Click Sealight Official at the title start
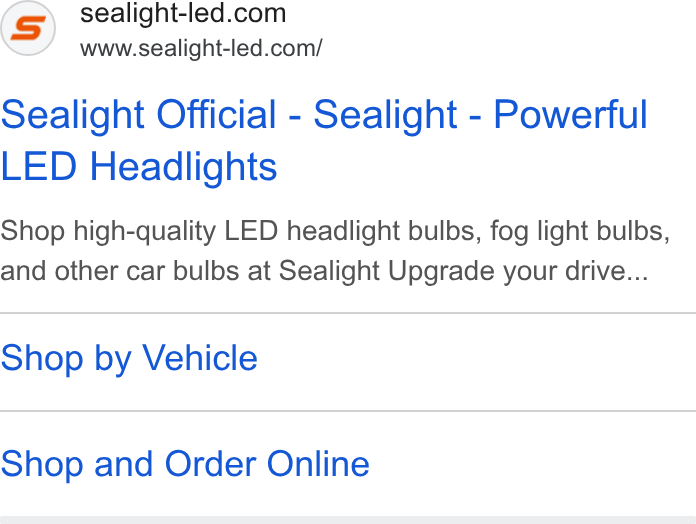 (138, 114)
